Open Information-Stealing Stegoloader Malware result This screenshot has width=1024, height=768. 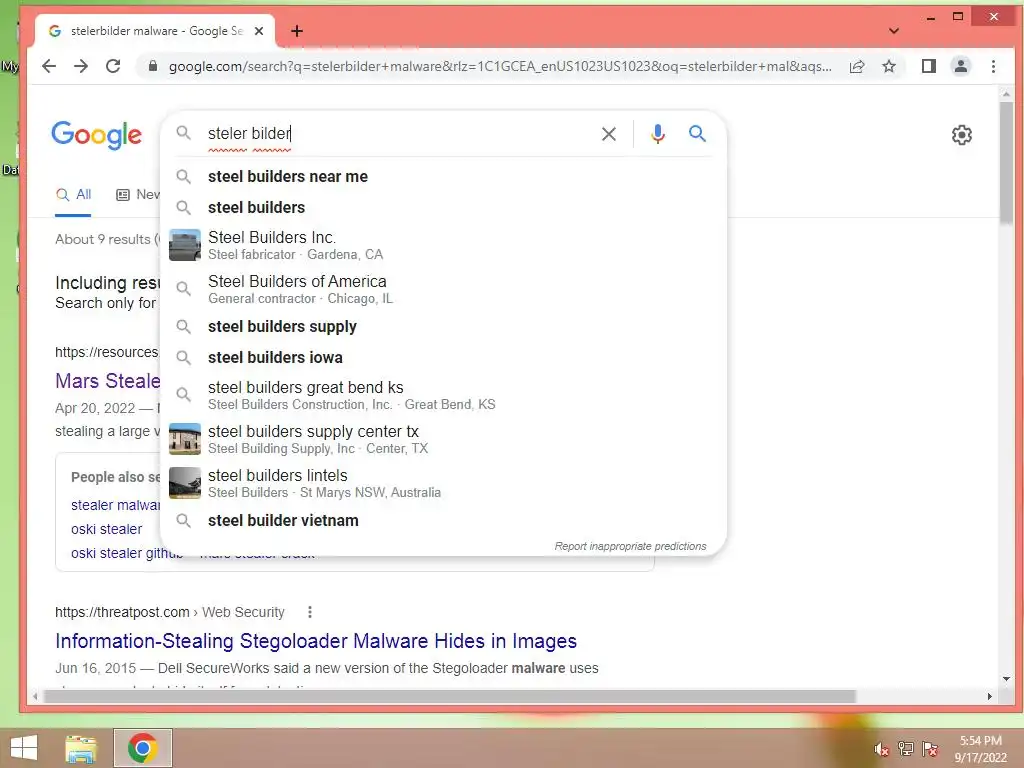point(316,641)
